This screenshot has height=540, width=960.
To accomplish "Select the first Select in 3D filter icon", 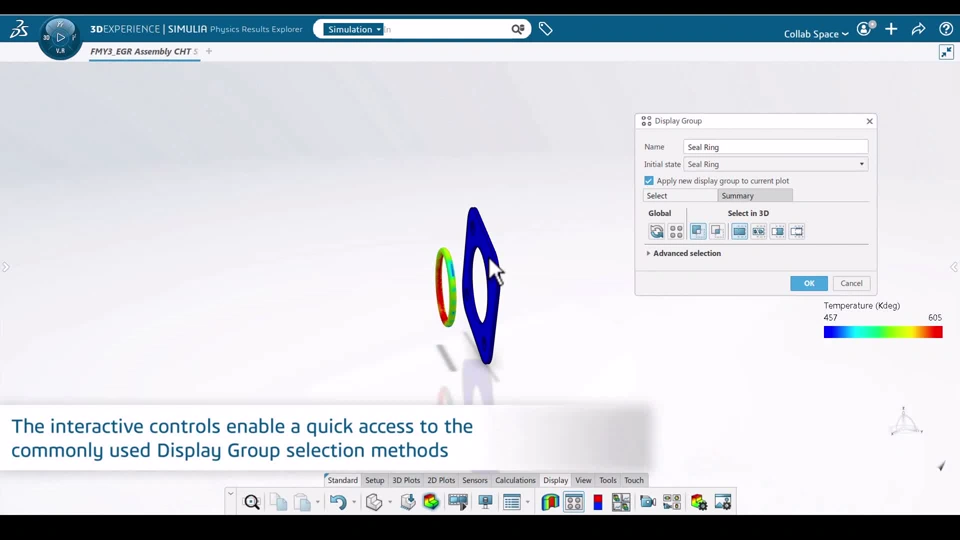I will [739, 231].
